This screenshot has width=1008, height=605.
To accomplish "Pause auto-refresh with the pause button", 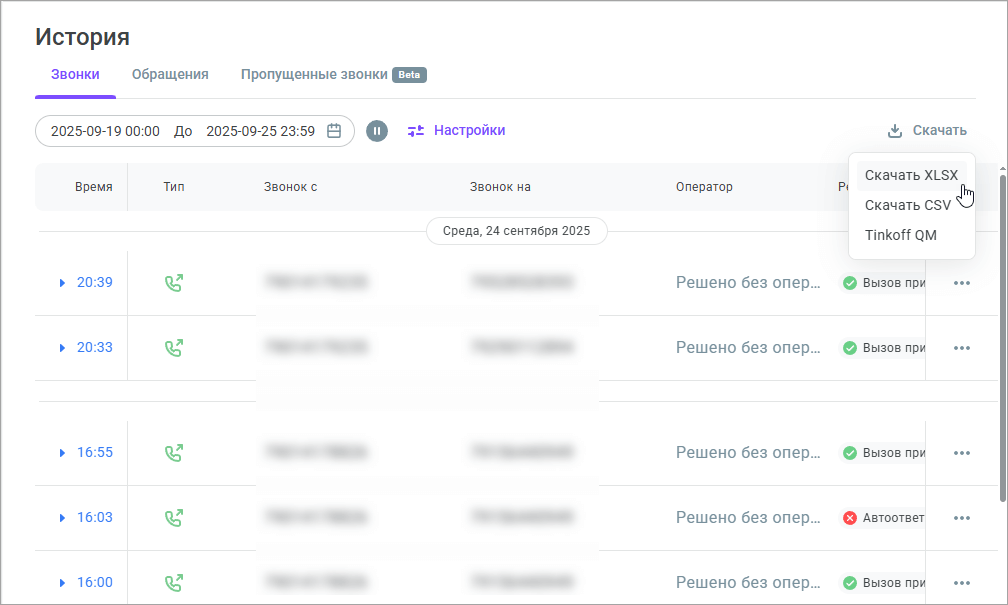I will click(377, 131).
